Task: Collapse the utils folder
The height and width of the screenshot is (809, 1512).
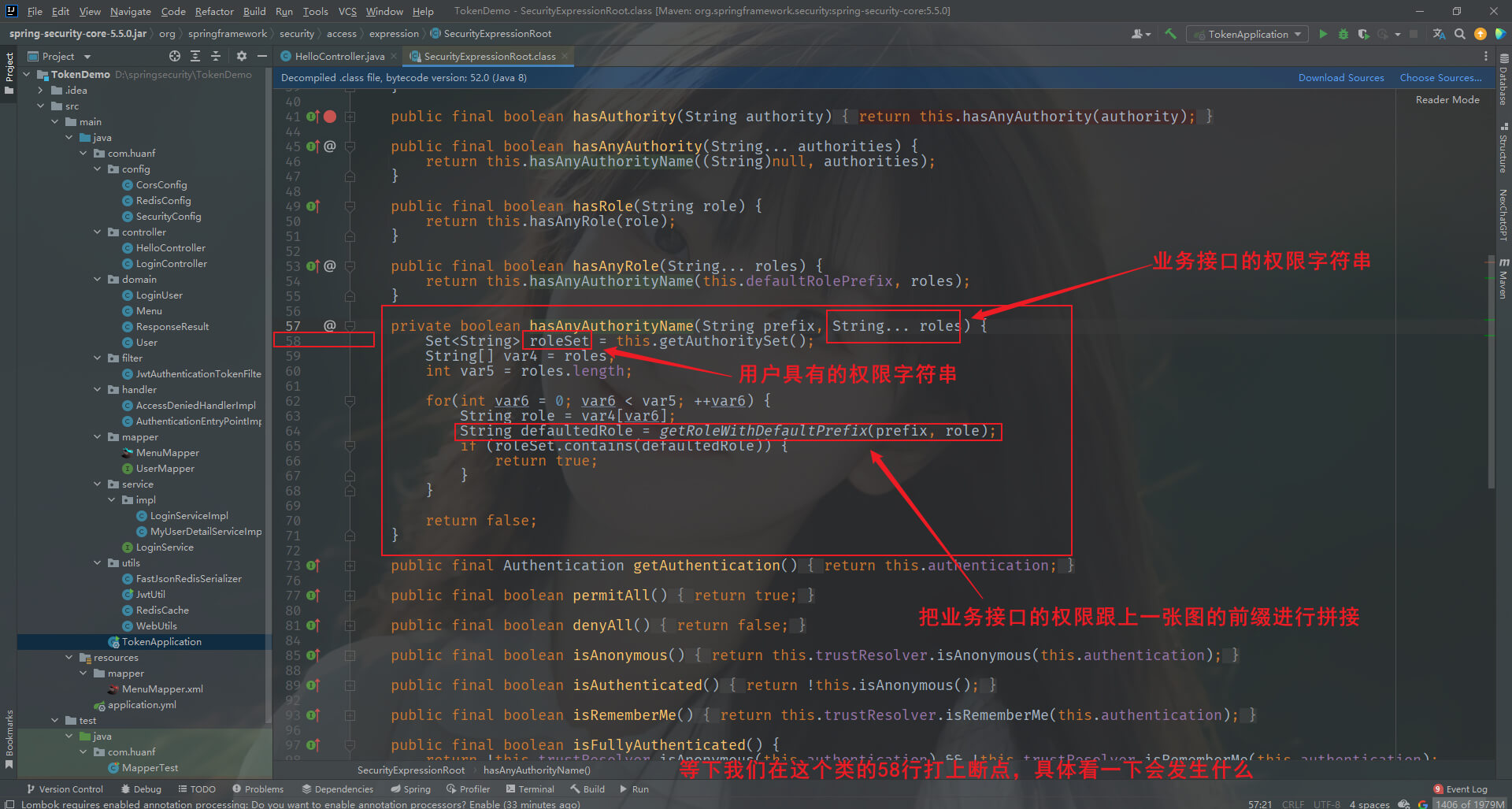Action: pos(98,563)
